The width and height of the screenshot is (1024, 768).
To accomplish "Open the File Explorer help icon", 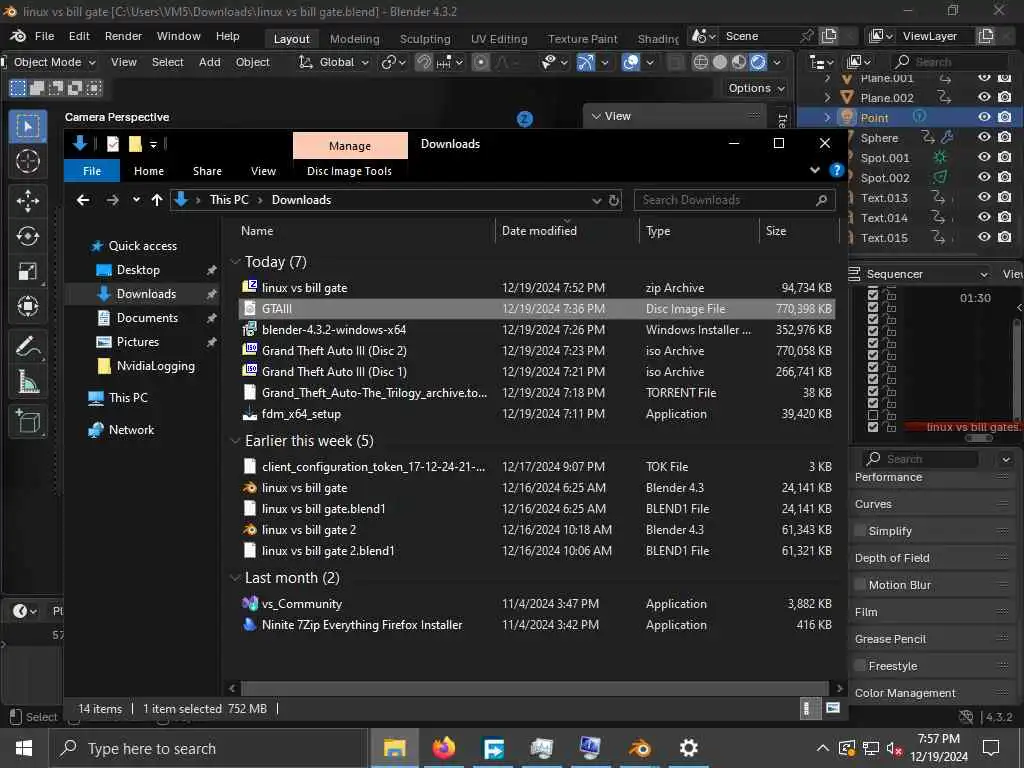I will pyautogui.click(x=837, y=170).
